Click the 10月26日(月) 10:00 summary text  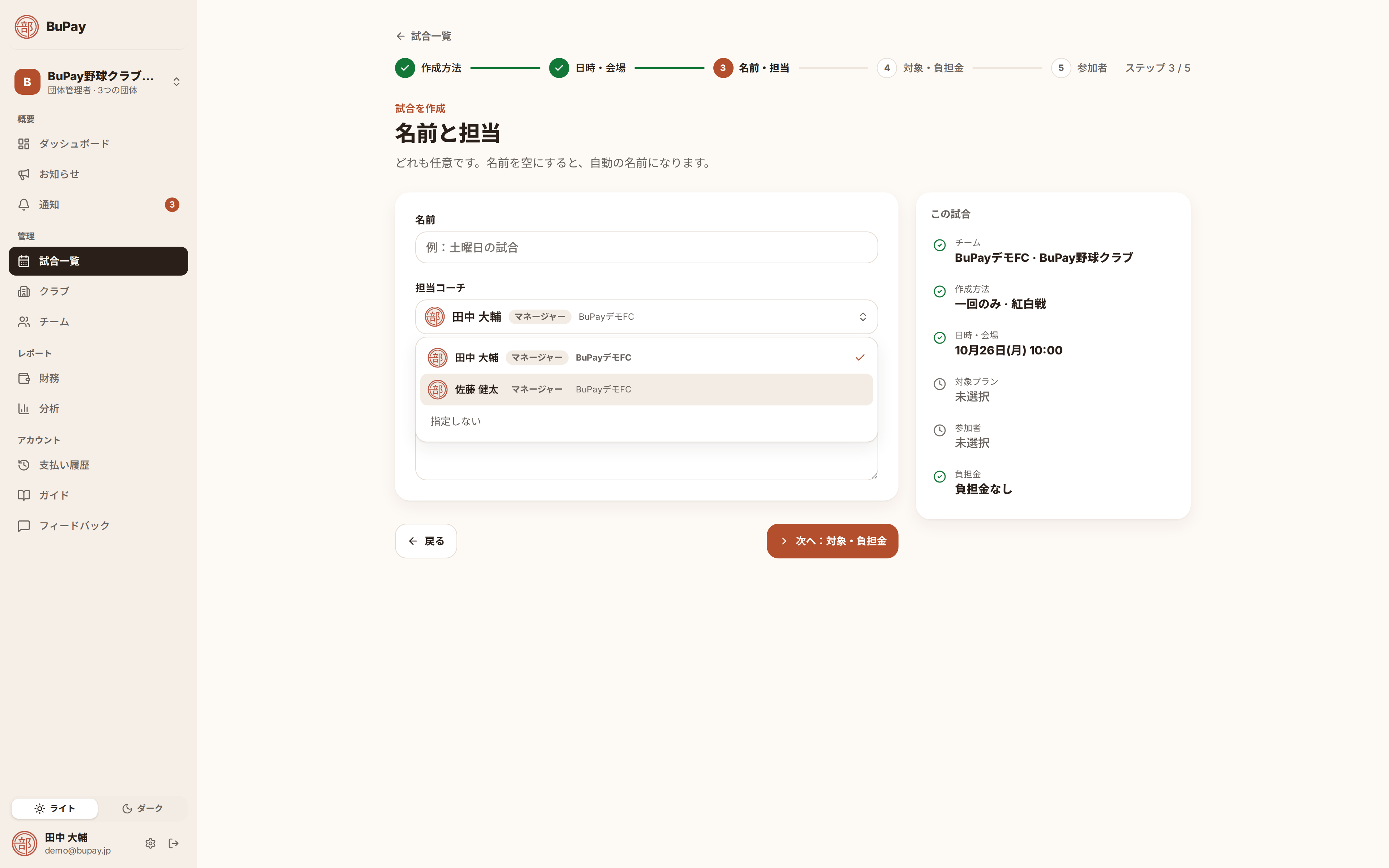click(1008, 350)
